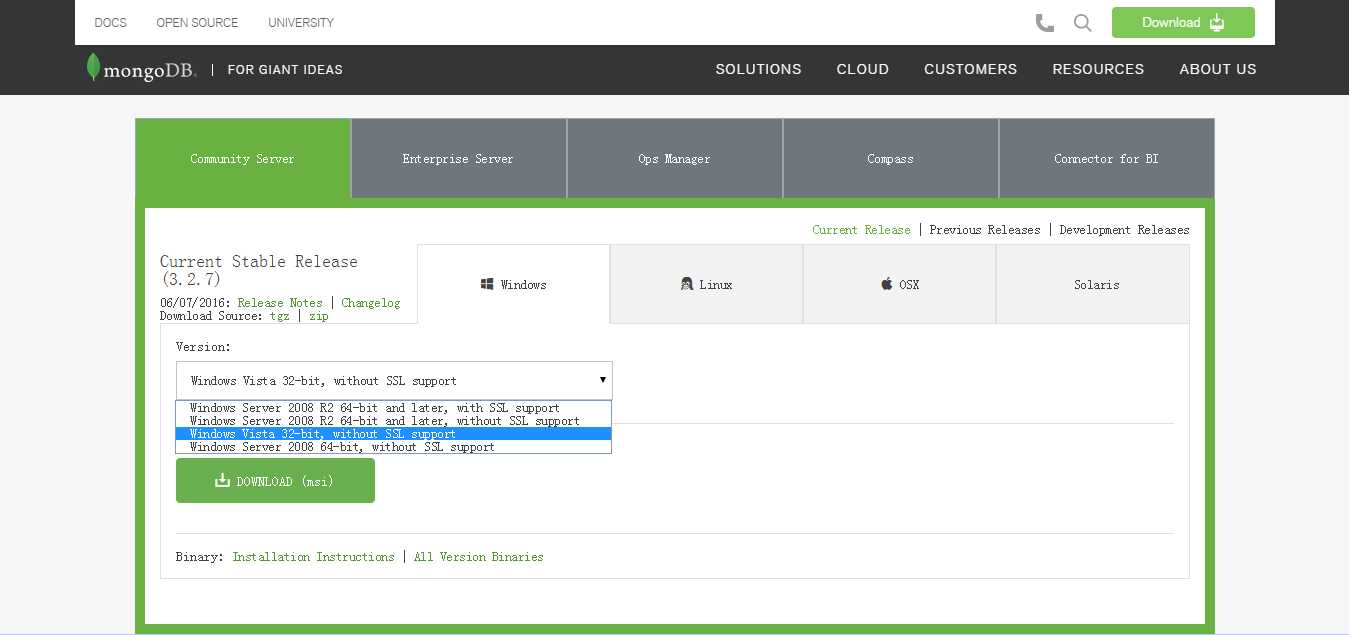Viewport: 1349px width, 635px height.
Task: Click the Apple OSX icon
Action: (886, 285)
